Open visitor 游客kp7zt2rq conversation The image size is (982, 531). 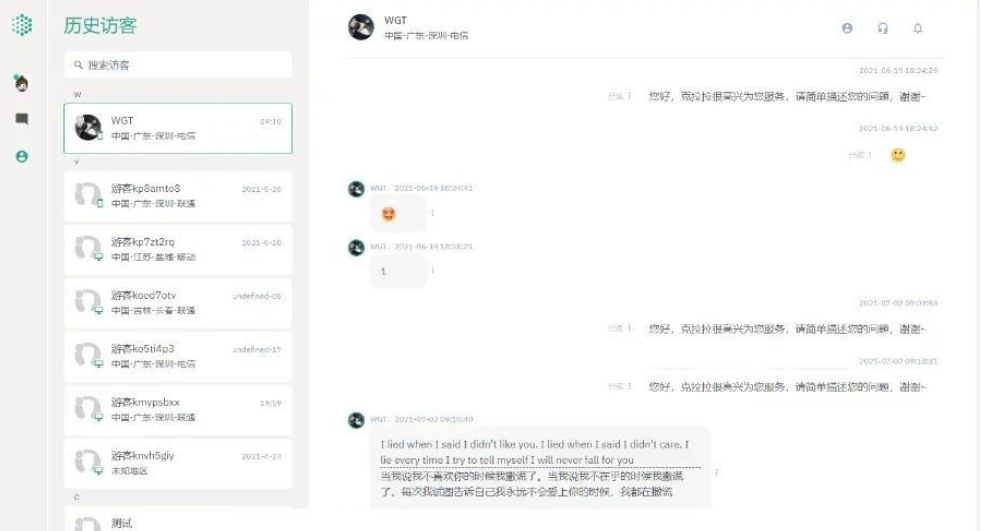(178, 249)
